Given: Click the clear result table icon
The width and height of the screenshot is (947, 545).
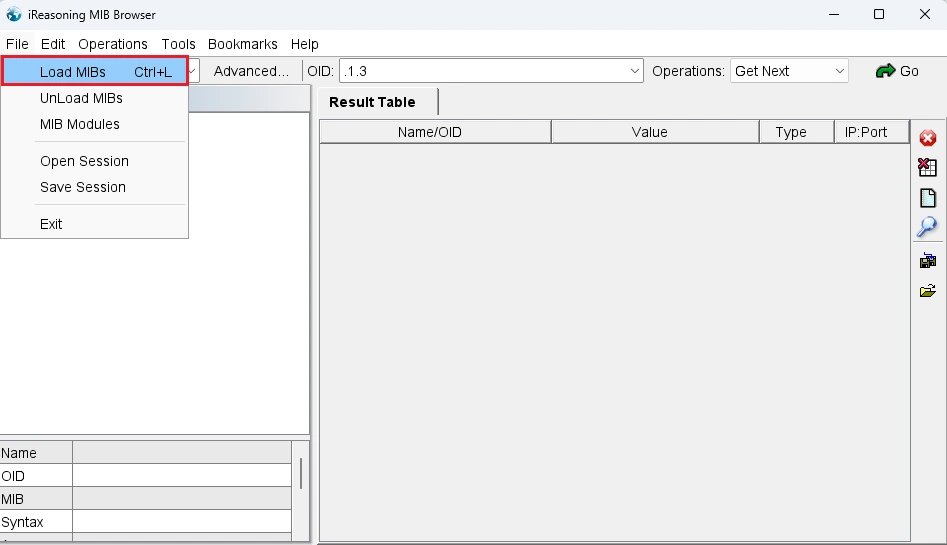Looking at the screenshot, I should click(x=928, y=167).
